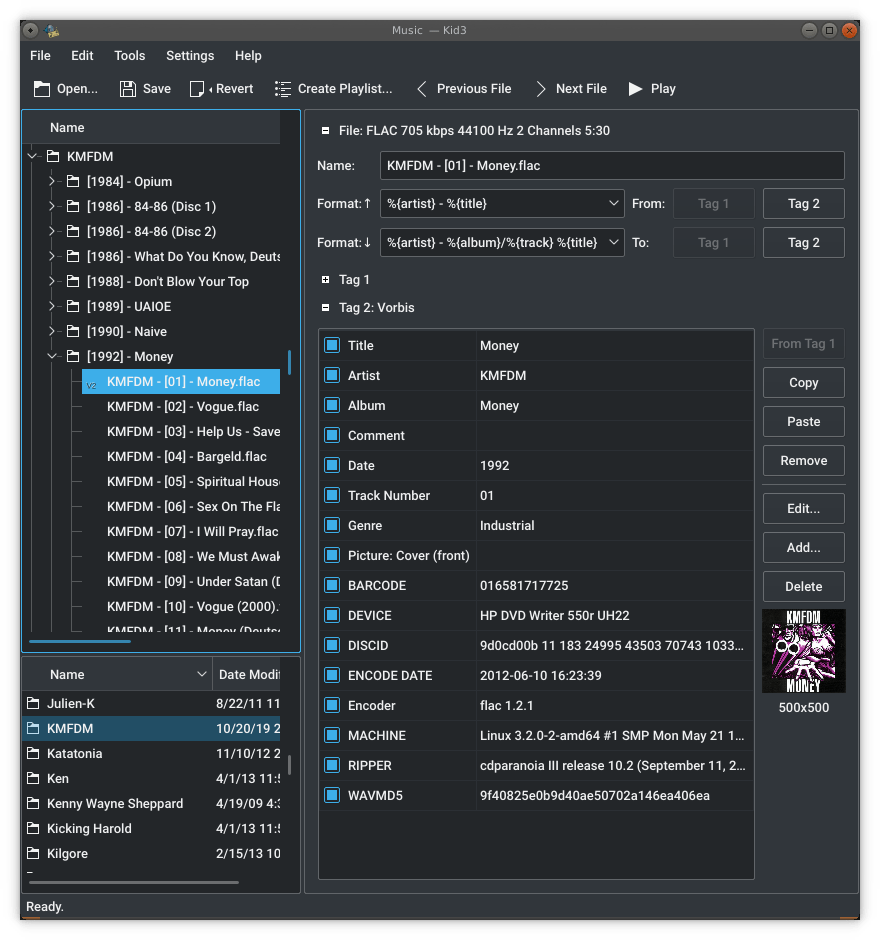Toggle the WAVMD5 field checkbox
The image size is (880, 940).
332,796
